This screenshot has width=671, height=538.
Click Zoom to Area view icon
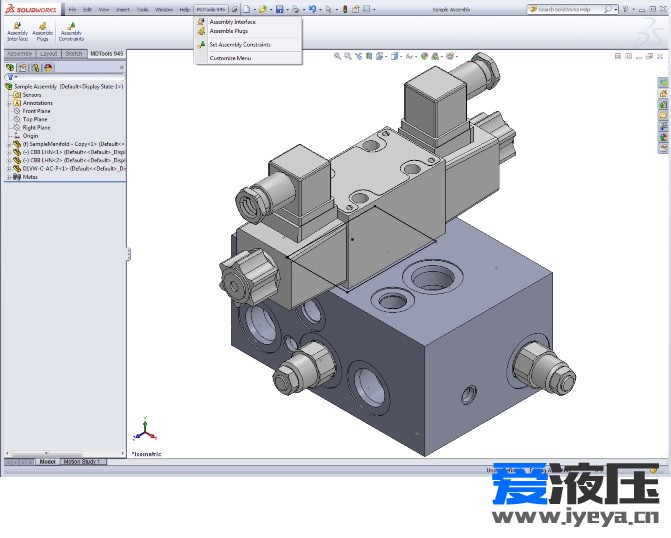(348, 56)
